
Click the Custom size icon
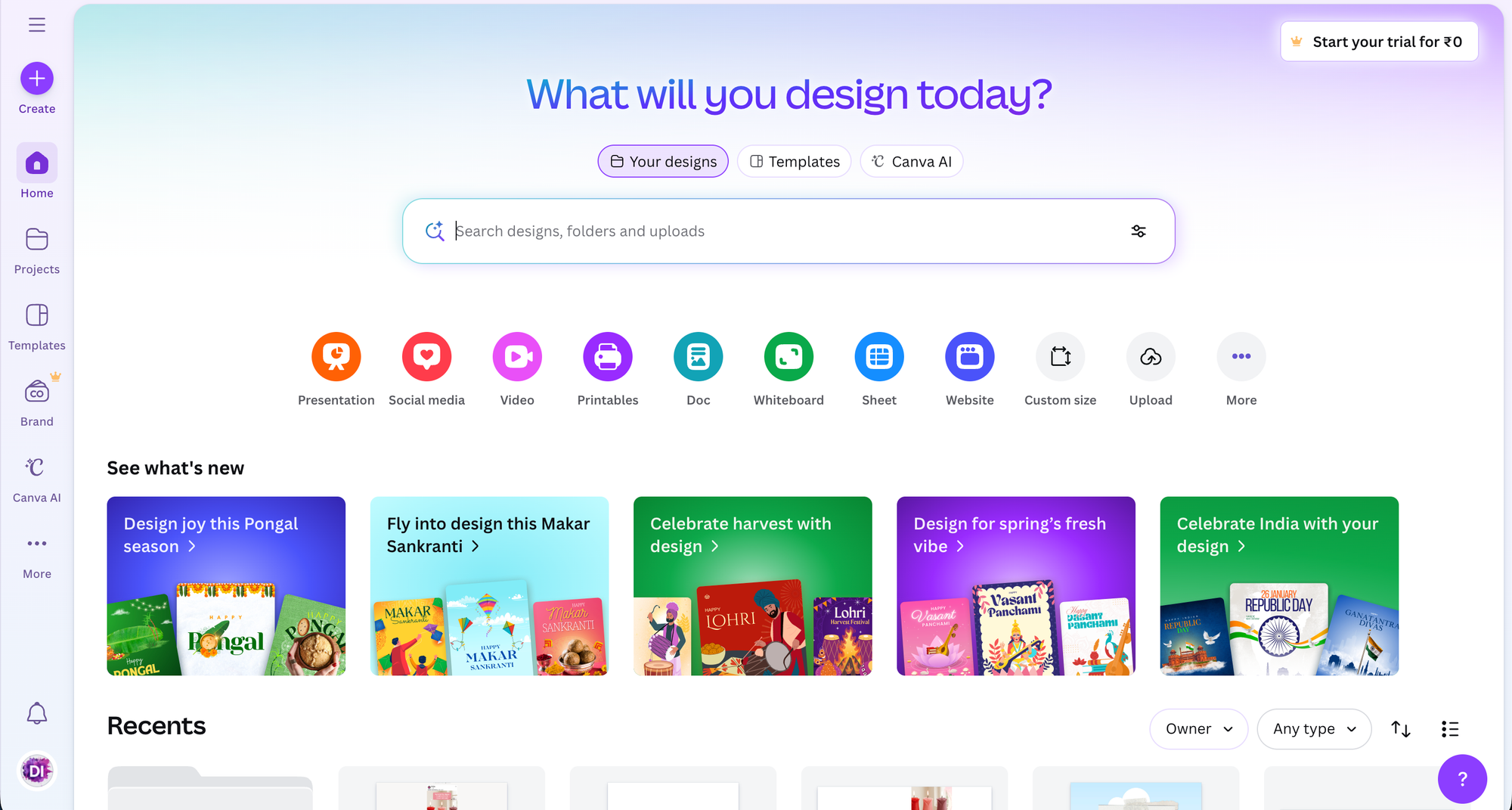pos(1060,356)
